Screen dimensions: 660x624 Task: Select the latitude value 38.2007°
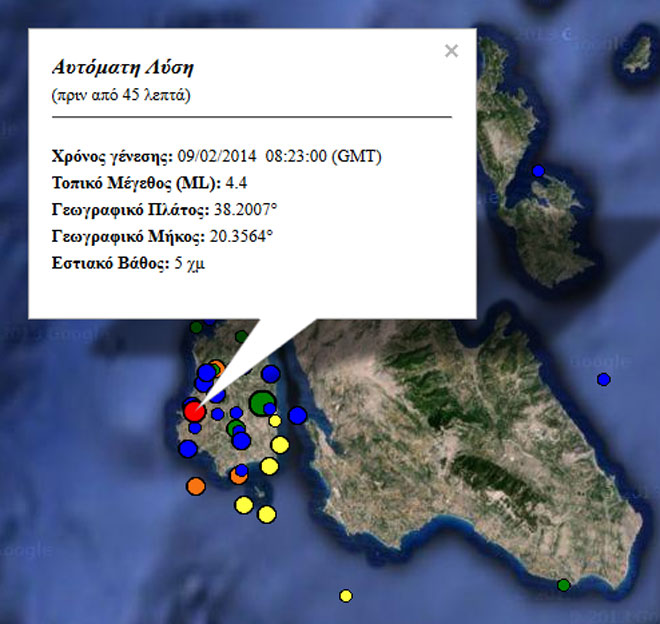click(x=245, y=209)
